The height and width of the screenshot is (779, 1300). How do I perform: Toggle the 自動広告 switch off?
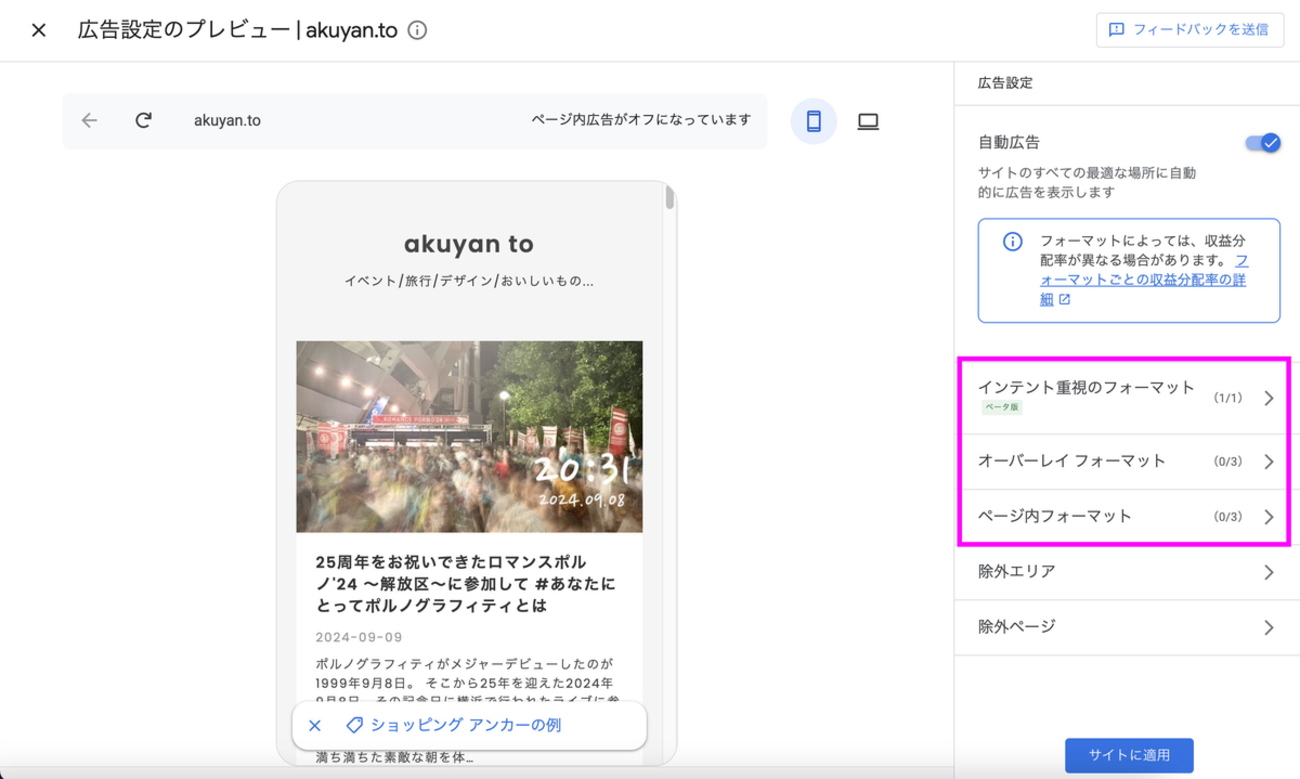pos(1262,143)
